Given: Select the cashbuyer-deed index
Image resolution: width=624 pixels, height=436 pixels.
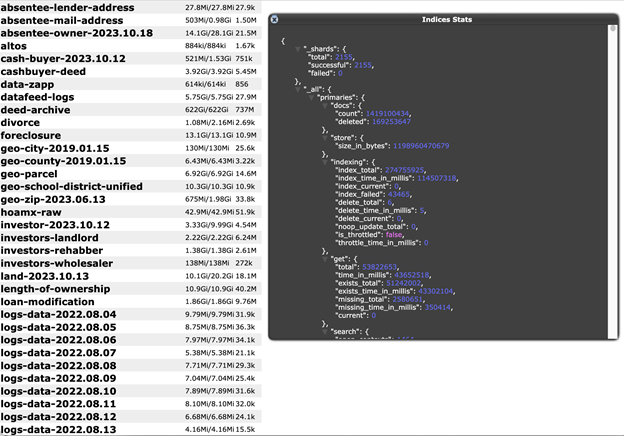Looking at the screenshot, I should coord(131,71).
